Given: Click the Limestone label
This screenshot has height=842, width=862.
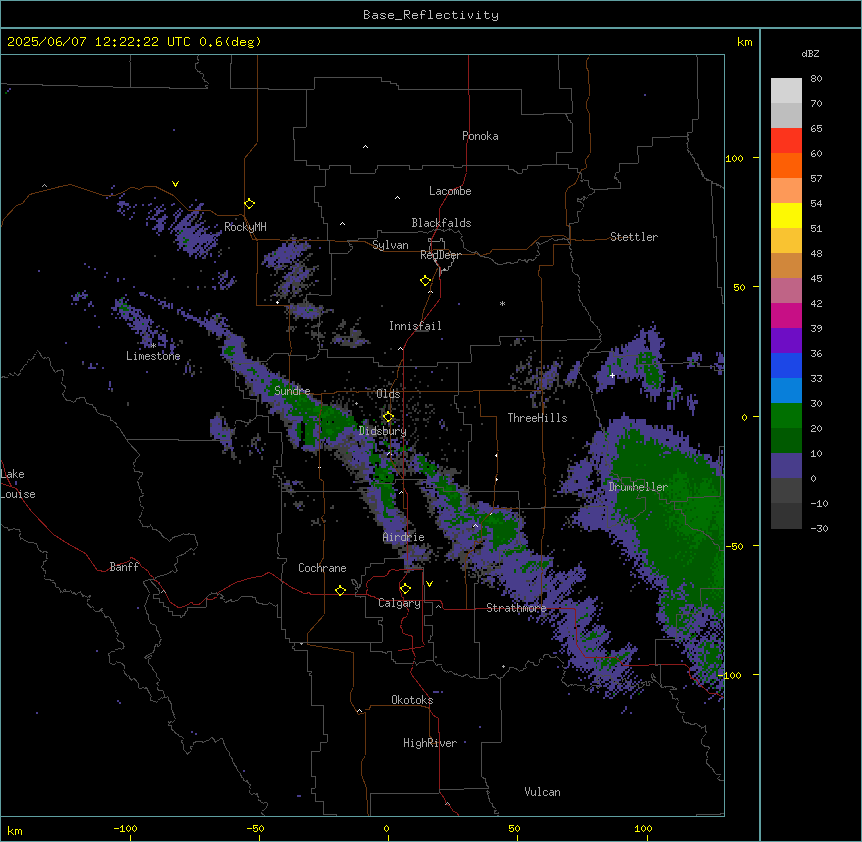Looking at the screenshot, I should click(153, 356).
